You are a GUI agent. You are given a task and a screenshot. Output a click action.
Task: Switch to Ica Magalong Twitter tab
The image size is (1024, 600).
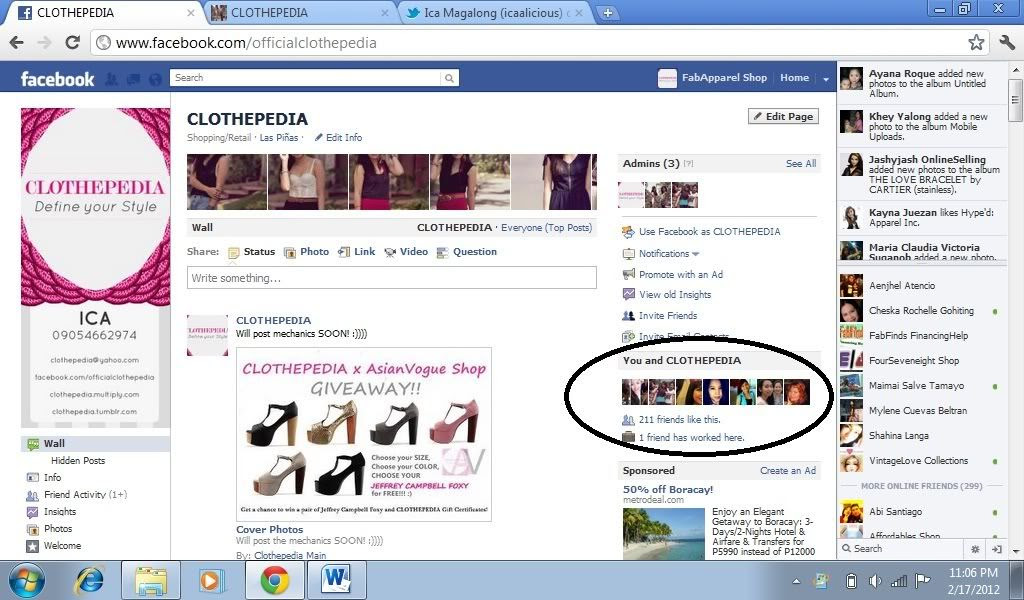493,12
